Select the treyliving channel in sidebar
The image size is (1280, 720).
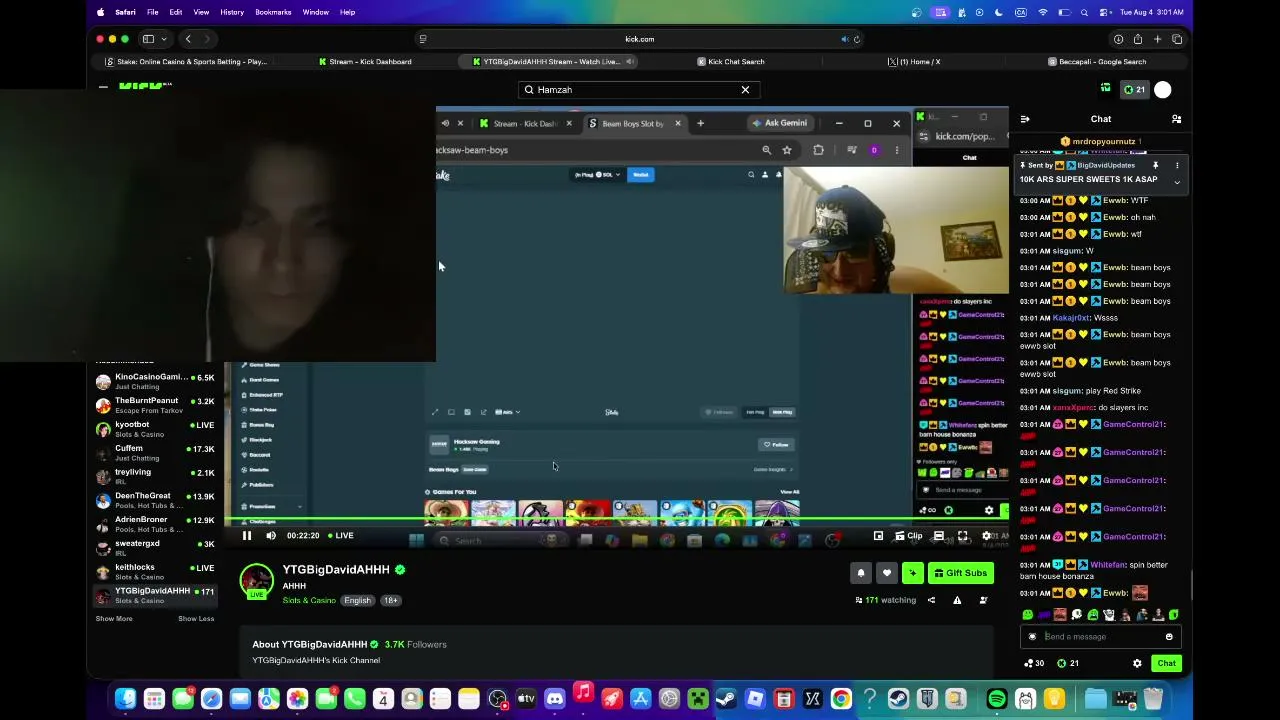[155, 477]
